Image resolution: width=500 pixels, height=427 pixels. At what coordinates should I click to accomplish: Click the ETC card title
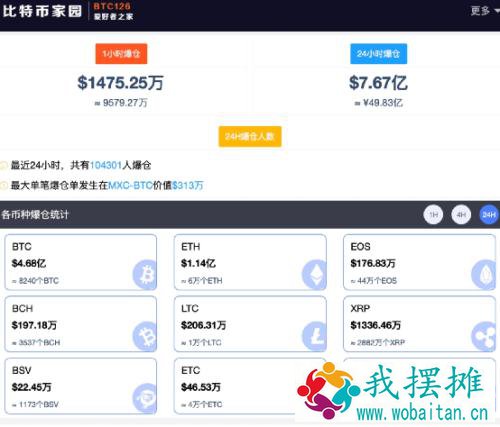point(191,370)
